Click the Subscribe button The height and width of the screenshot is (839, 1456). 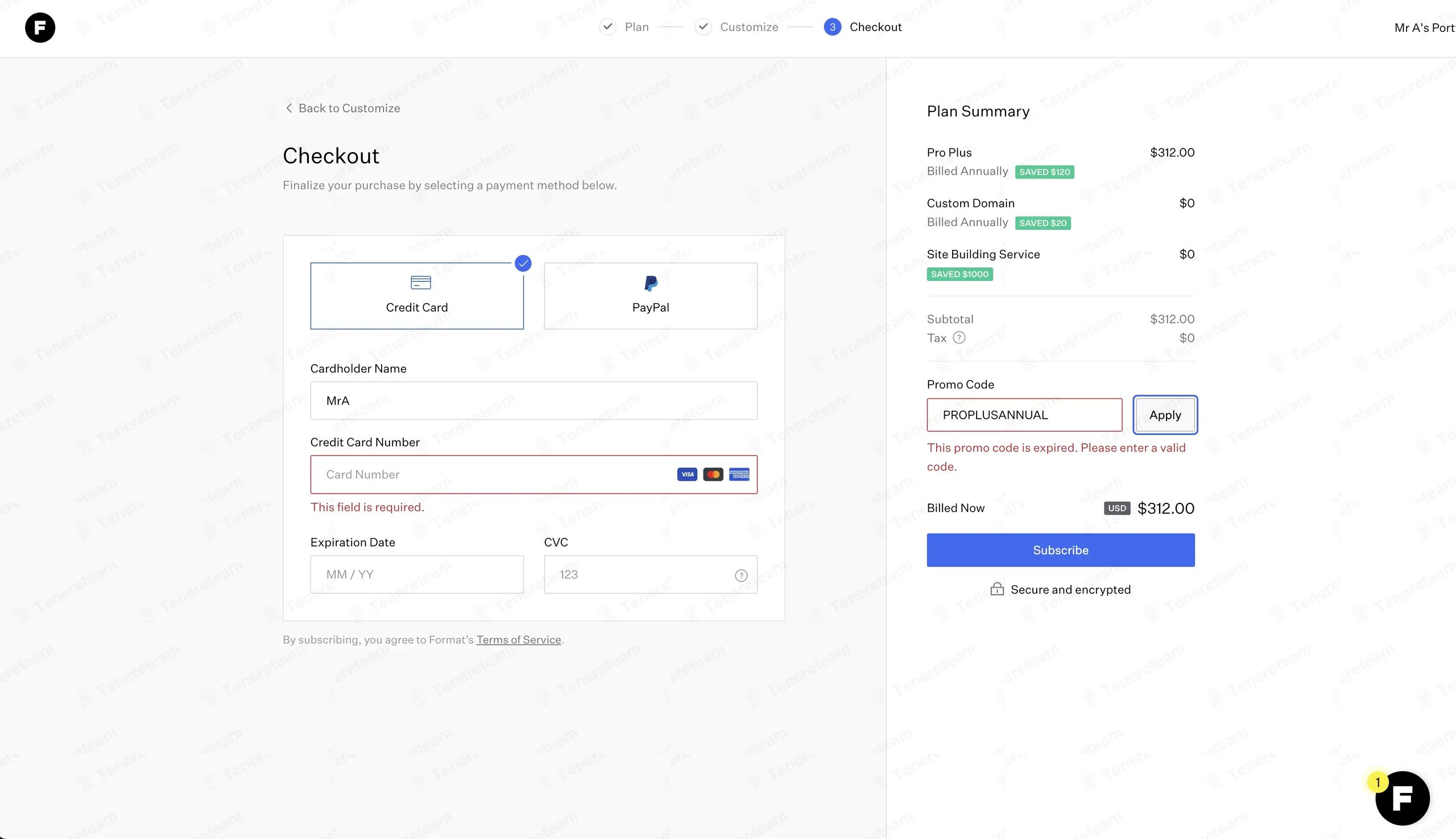coord(1060,549)
